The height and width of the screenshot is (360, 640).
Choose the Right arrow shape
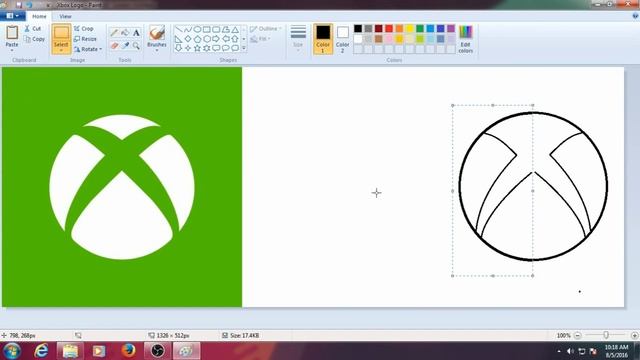point(216,39)
